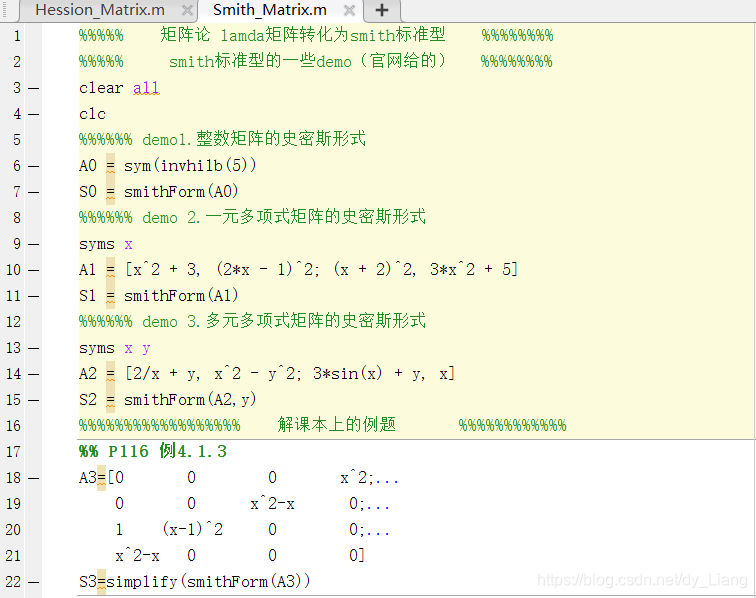Close the Smith_Matrix.m tab
This screenshot has width=756, height=598.
click(x=350, y=10)
